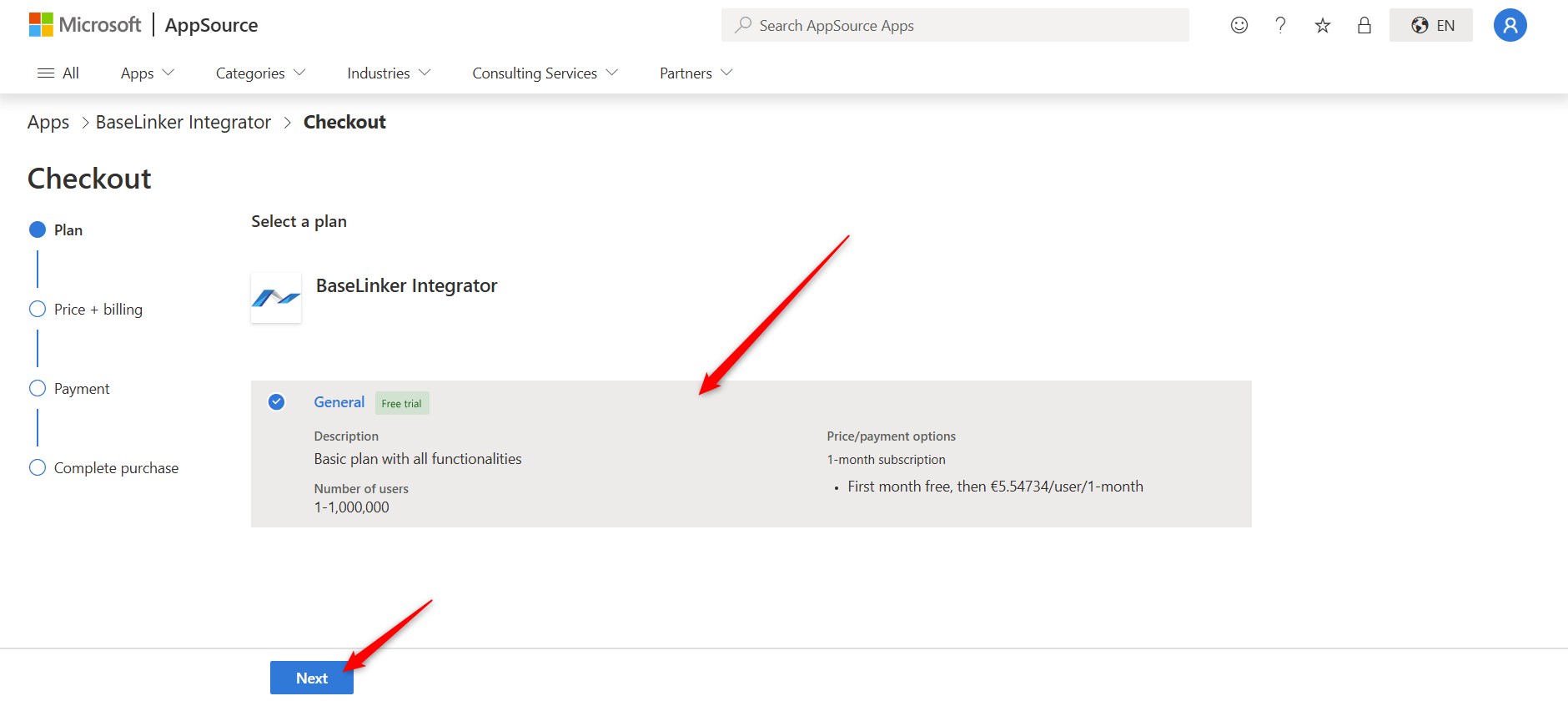The height and width of the screenshot is (701, 1568).
Task: Click the Microsoft logo
Action: (84, 25)
